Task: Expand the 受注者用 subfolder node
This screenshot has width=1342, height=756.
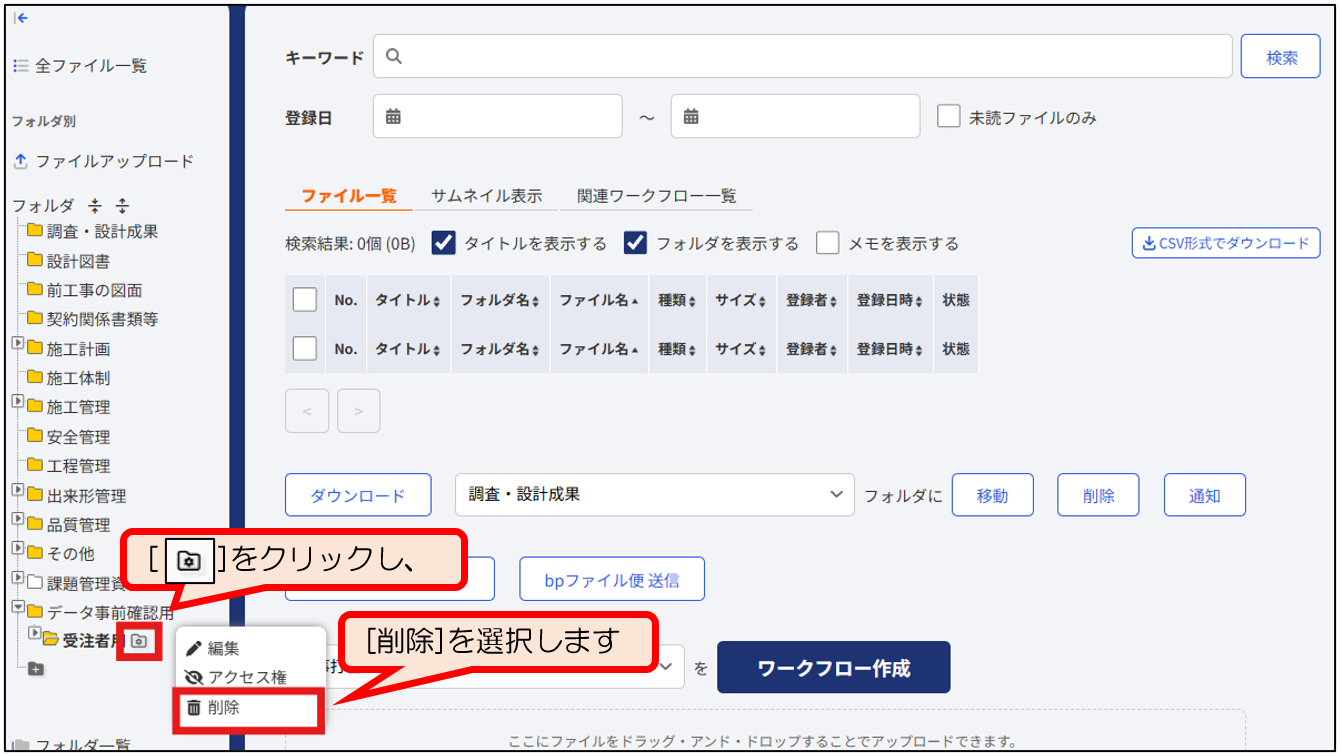Action: click(35, 633)
